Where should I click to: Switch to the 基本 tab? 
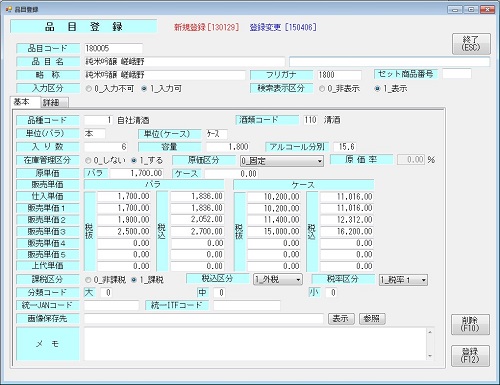tap(25, 102)
